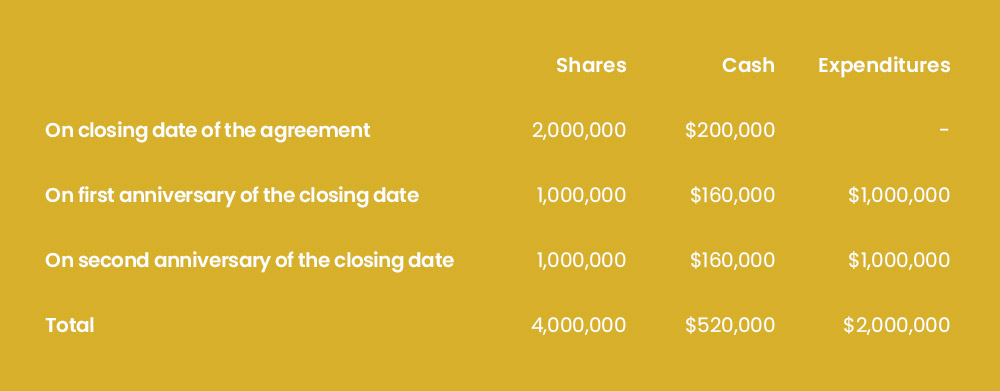Click the total $520,000 cash value
The height and width of the screenshot is (391, 1000).
(x=730, y=326)
